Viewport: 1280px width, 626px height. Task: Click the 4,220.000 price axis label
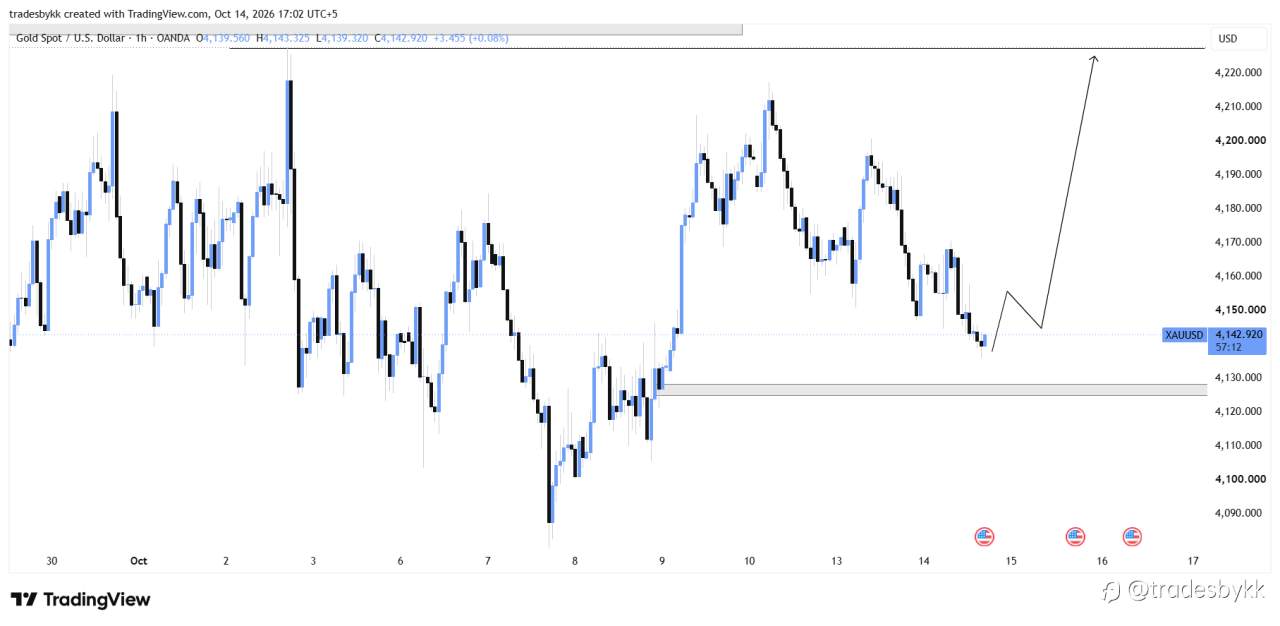(1238, 73)
